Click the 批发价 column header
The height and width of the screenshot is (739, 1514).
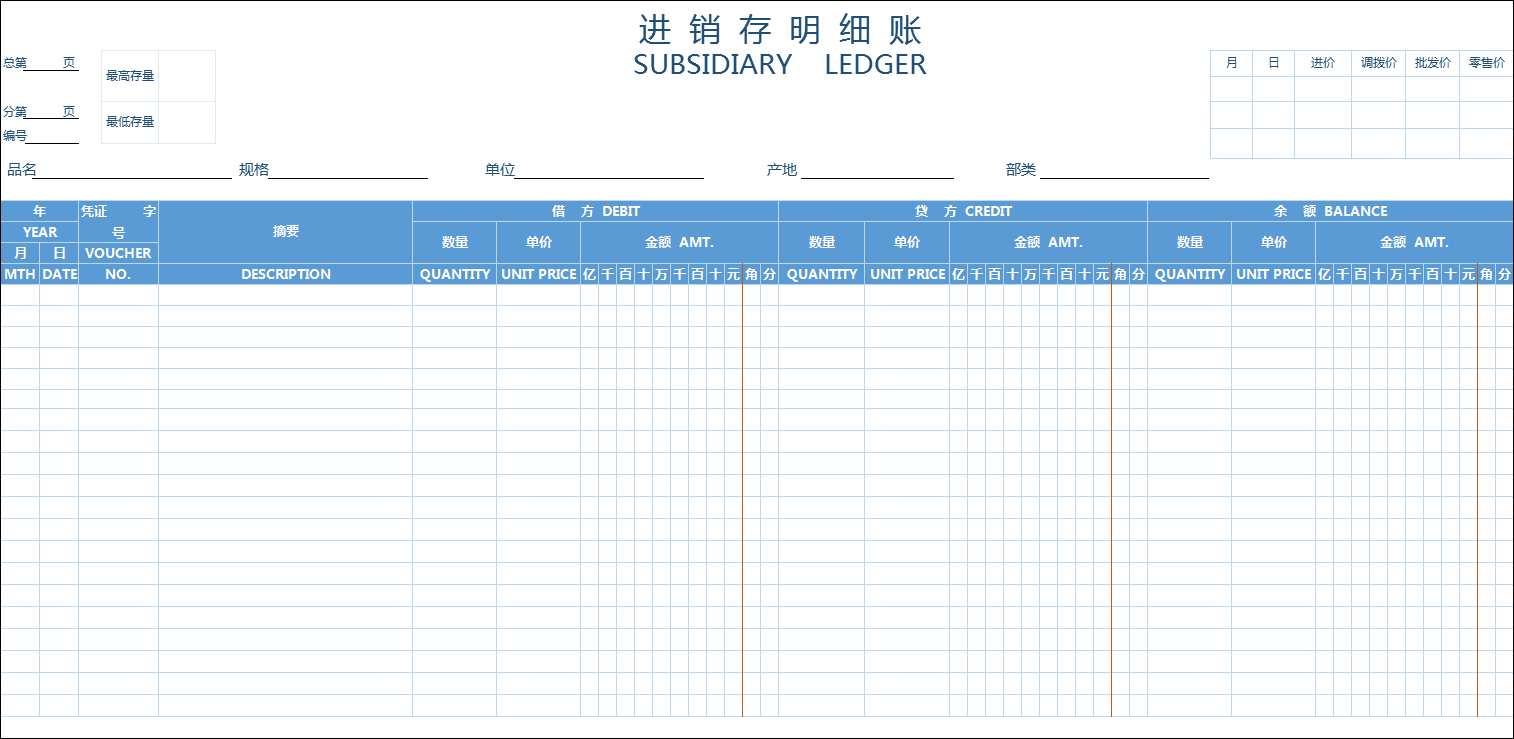[1432, 61]
